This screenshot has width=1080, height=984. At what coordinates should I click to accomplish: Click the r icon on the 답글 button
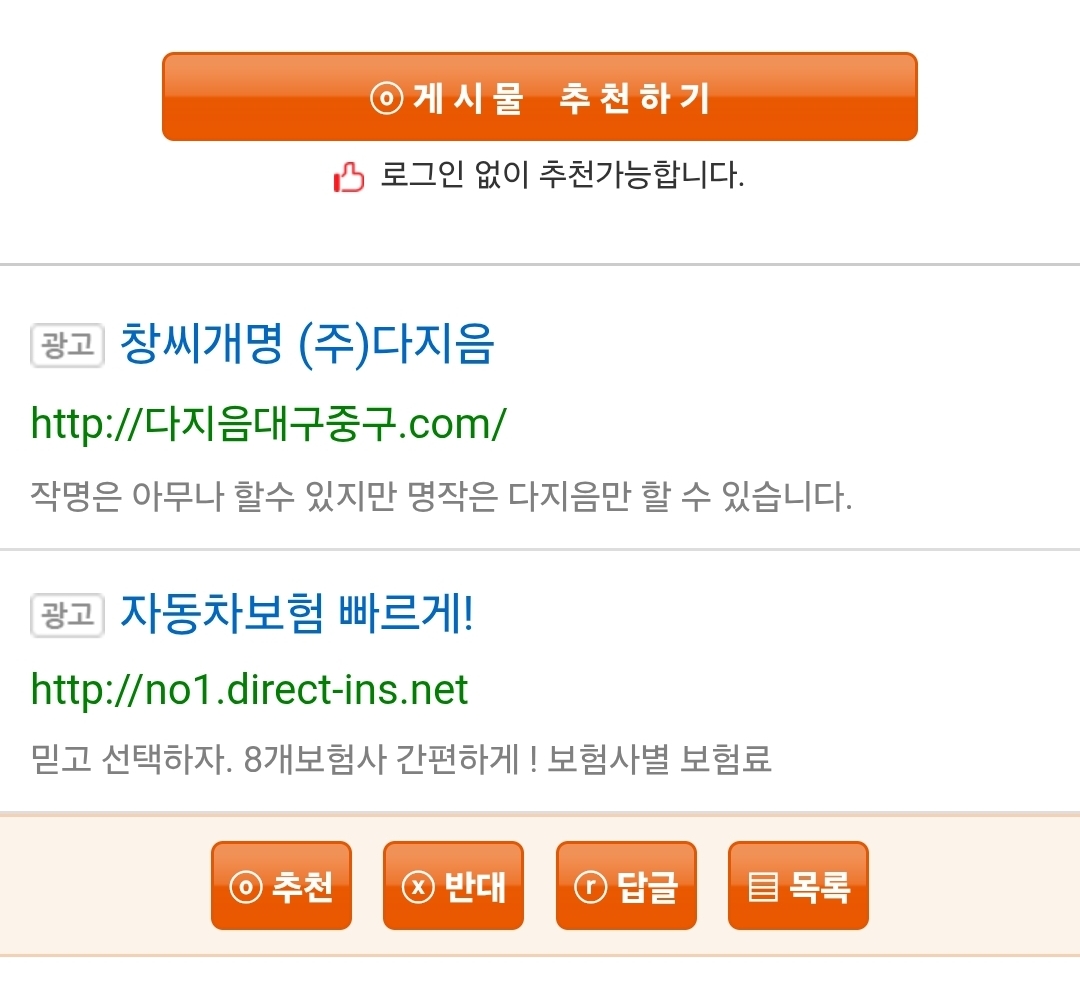(591, 886)
